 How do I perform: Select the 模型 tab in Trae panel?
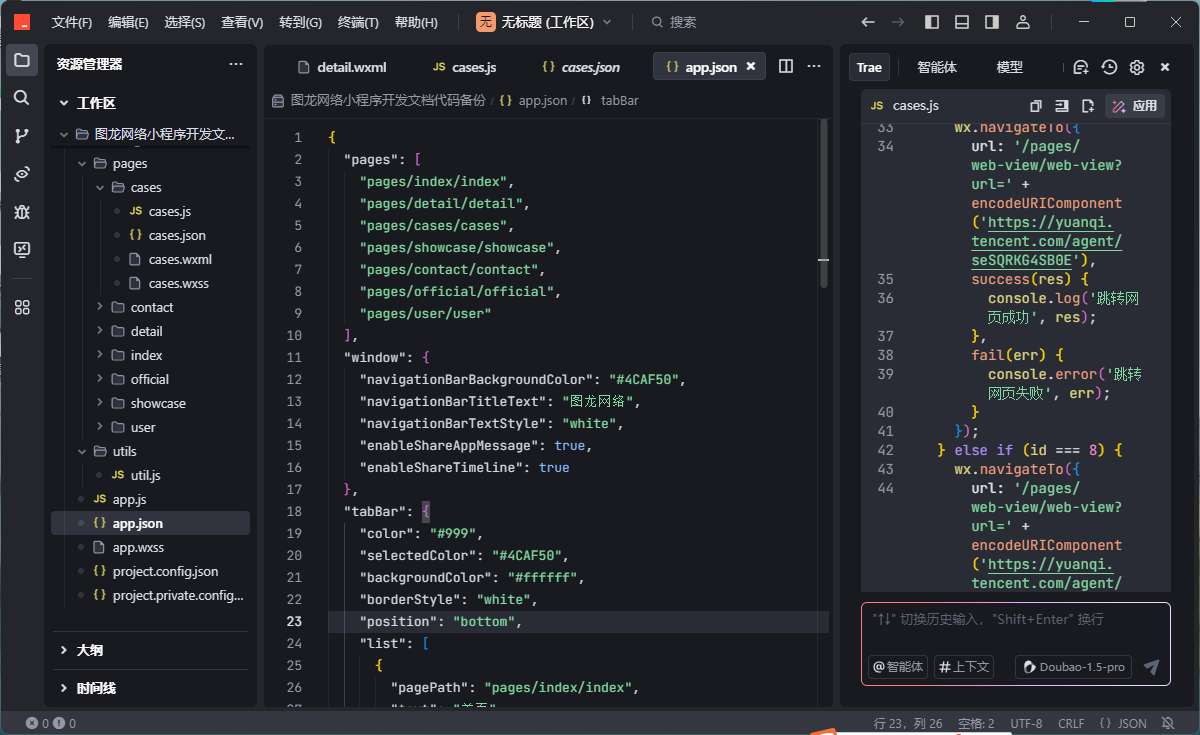(1010, 67)
